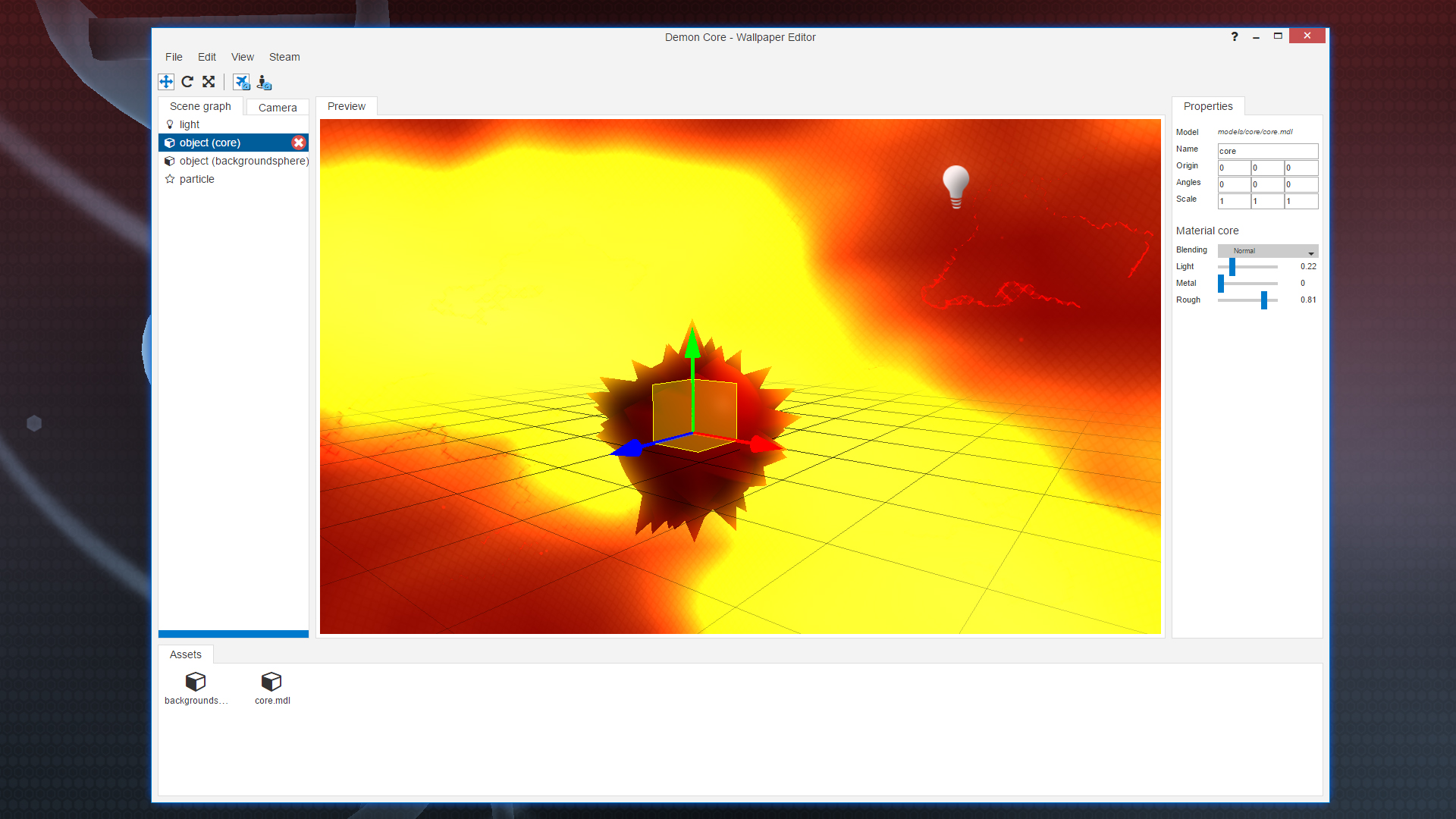Click the Angles Y input field
The image size is (1456, 819).
[x=1267, y=184]
